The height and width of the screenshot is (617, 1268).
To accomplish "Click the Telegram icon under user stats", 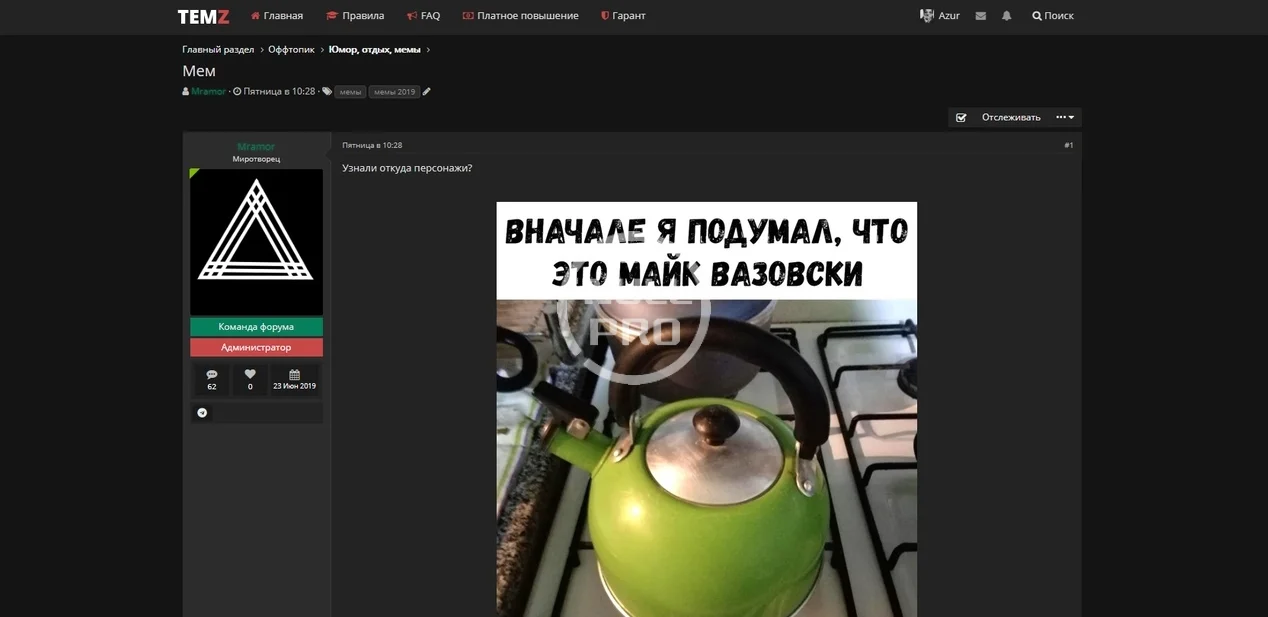I will (x=202, y=413).
